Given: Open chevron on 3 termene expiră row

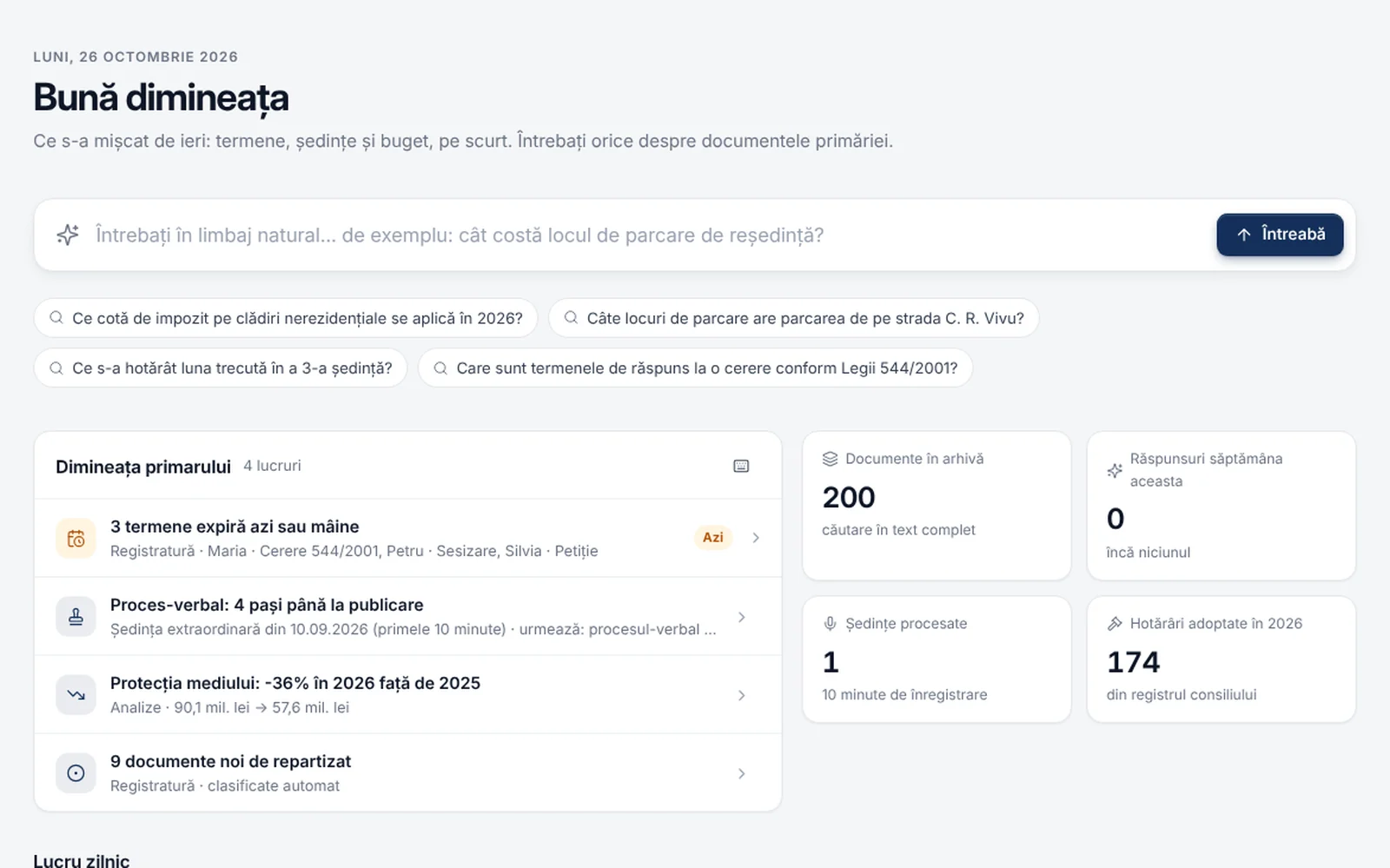Looking at the screenshot, I should click(756, 538).
